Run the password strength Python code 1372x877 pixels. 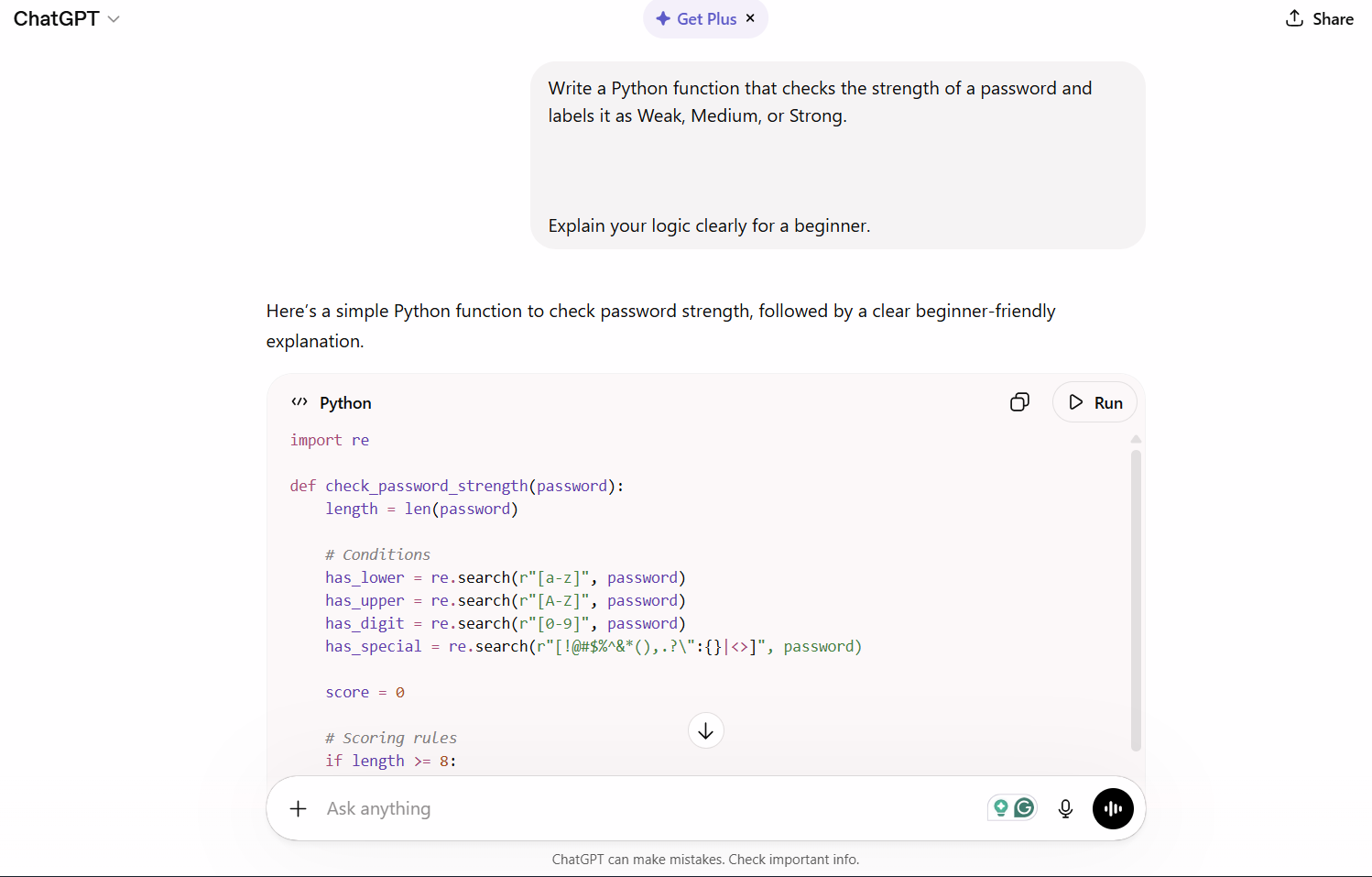[1094, 401]
